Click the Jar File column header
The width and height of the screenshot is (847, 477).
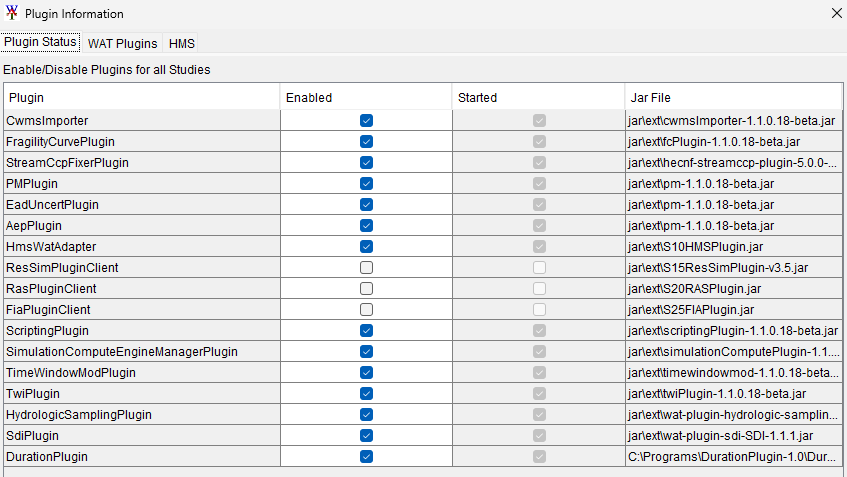(x=734, y=98)
